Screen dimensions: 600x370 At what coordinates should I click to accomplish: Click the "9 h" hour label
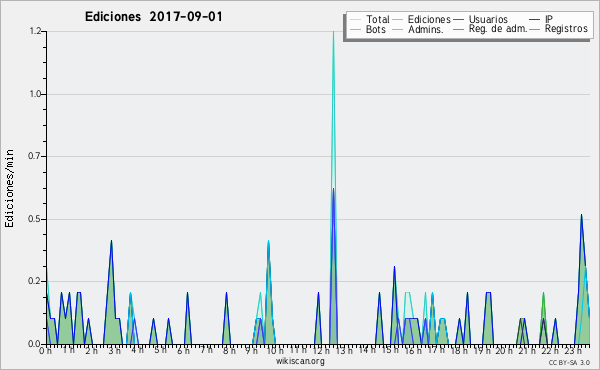point(251,350)
